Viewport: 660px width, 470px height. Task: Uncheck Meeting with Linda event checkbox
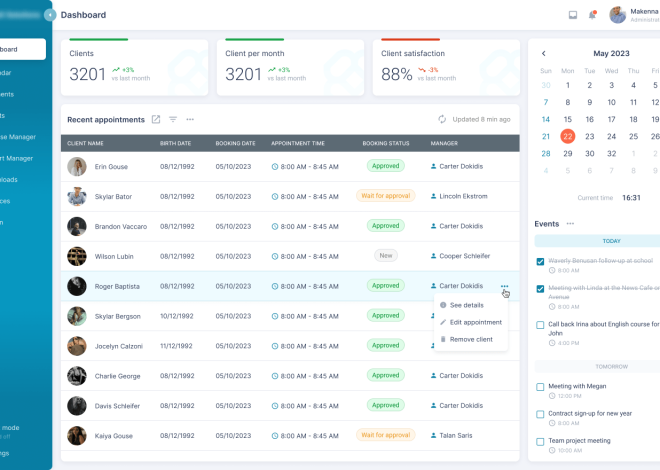[540, 289]
